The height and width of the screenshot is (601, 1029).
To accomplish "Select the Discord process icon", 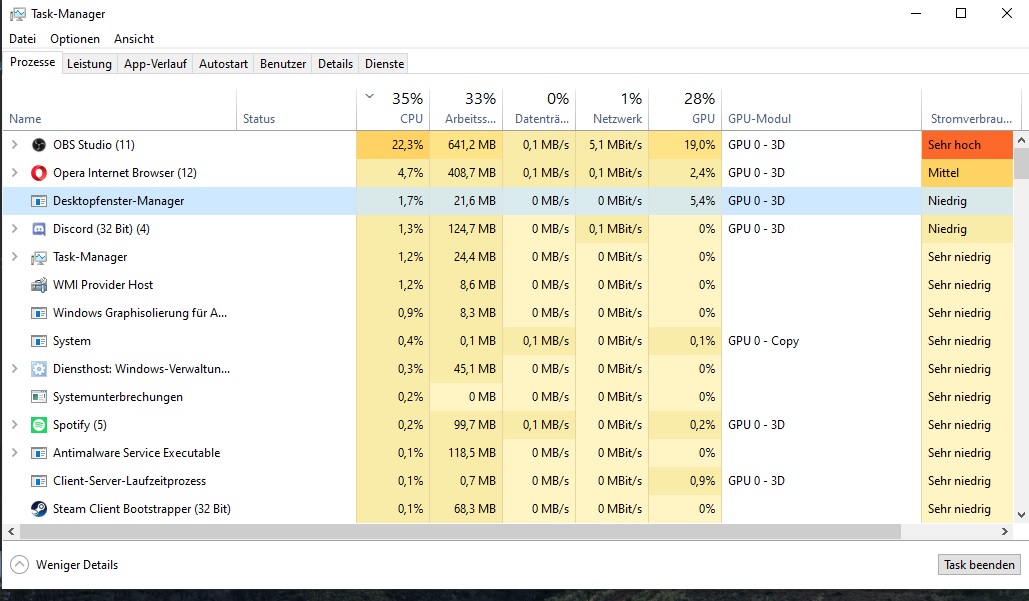I will pos(39,229).
